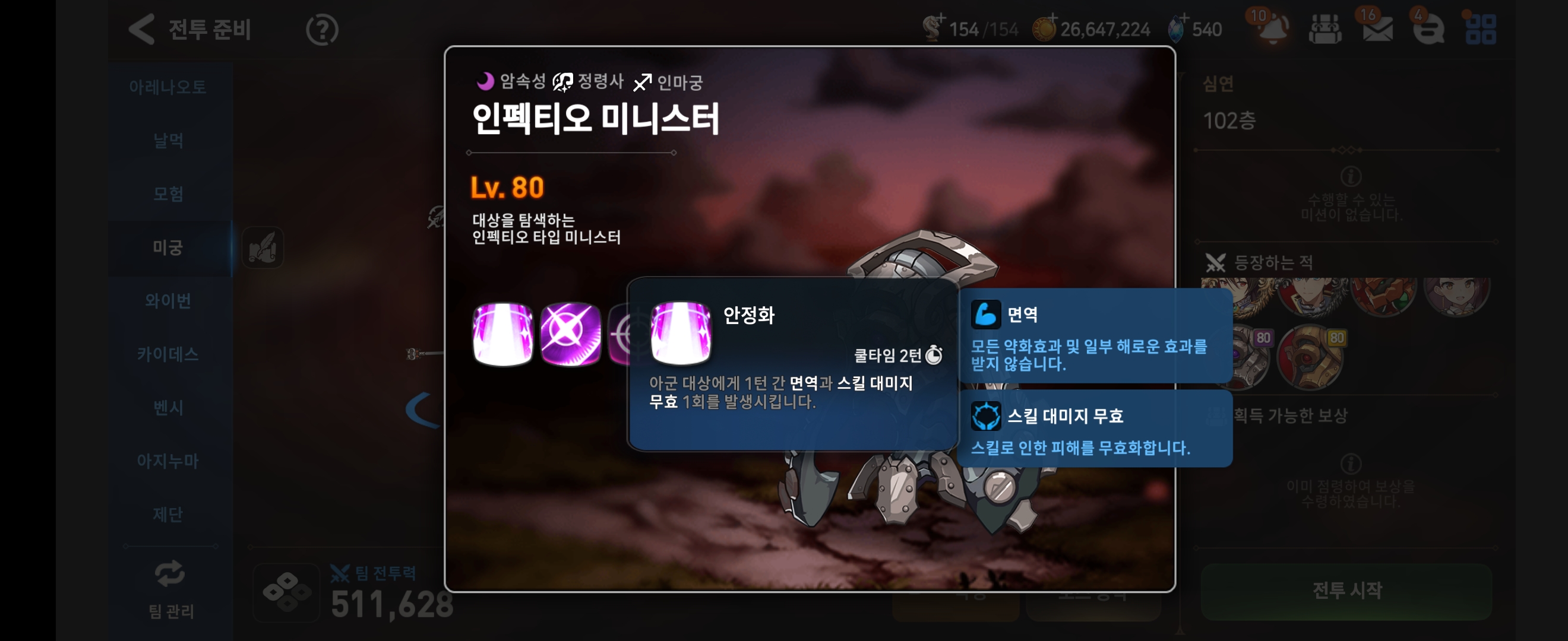The width and height of the screenshot is (1568, 641).
Task: Tap the 스킬 대미지 무효 effect tooltip
Action: point(1095,429)
